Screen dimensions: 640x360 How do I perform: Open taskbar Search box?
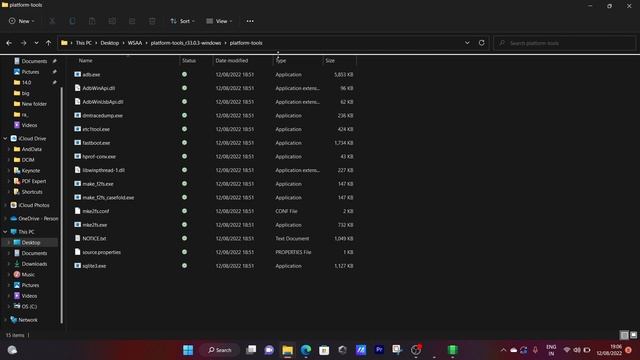(220, 350)
